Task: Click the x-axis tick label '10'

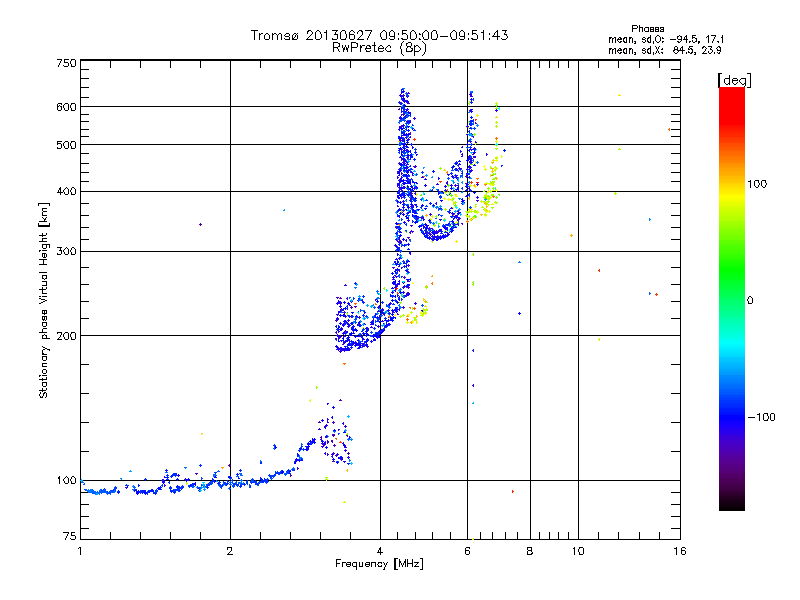Action: coord(578,551)
